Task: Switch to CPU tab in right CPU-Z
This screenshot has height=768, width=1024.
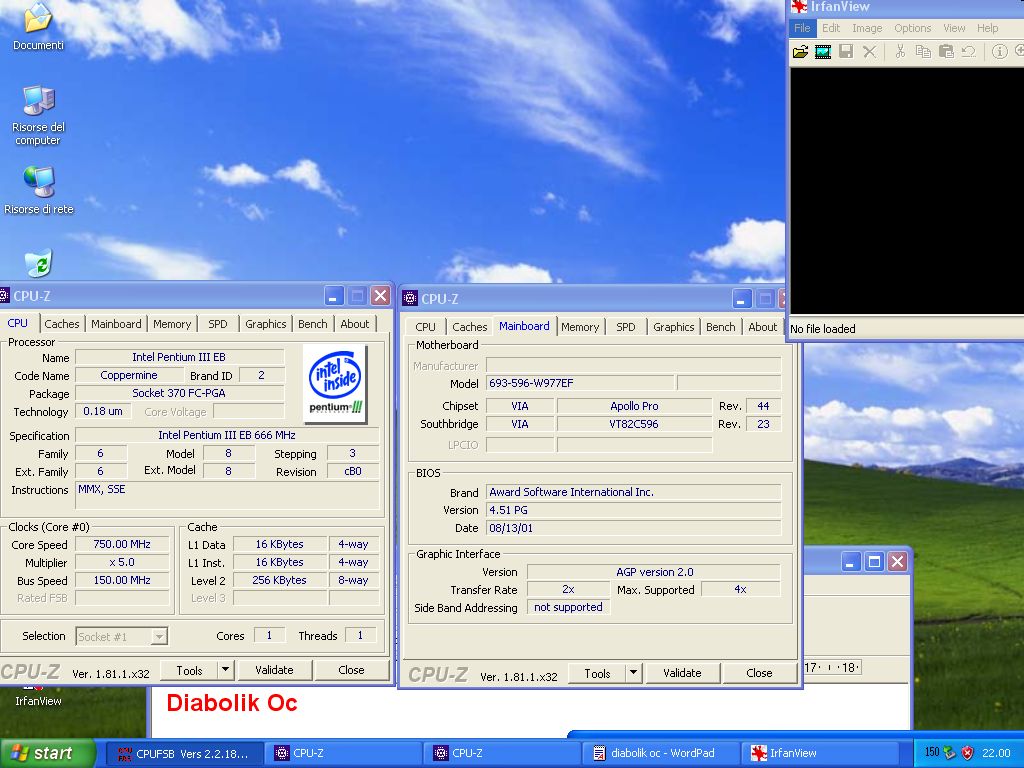Action: pyautogui.click(x=425, y=327)
